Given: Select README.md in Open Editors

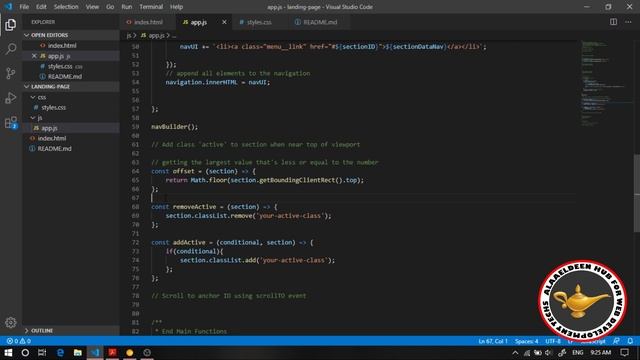Looking at the screenshot, I should click(x=71, y=76).
